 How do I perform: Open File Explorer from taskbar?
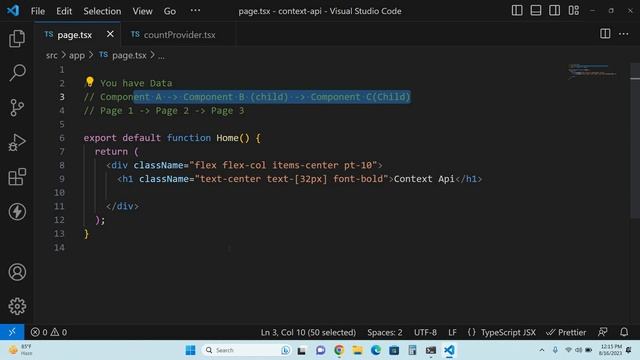pos(358,350)
